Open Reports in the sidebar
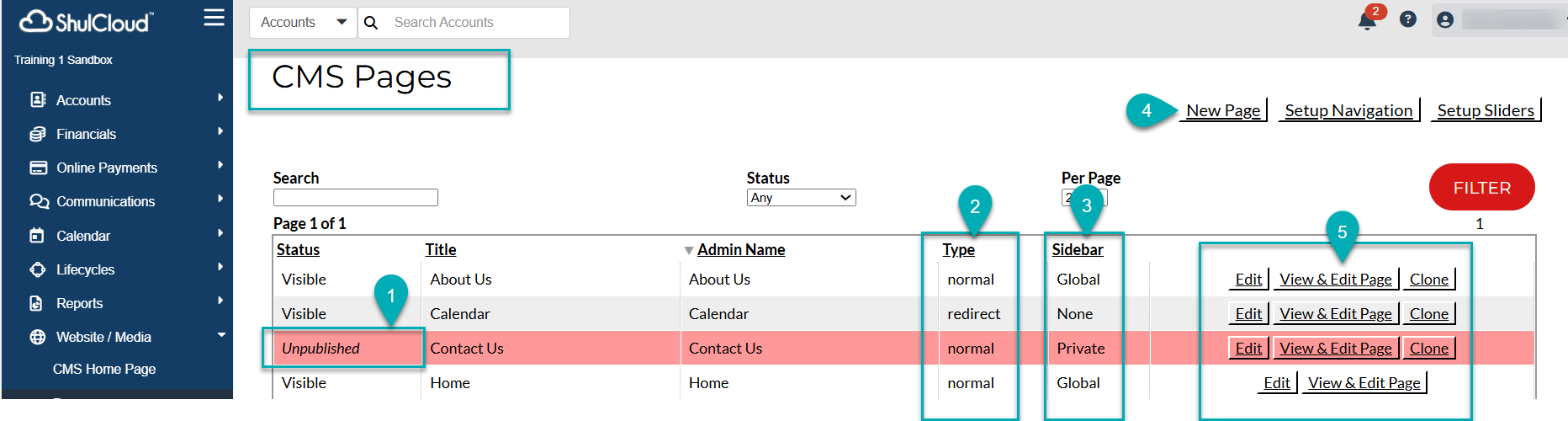 point(79,303)
